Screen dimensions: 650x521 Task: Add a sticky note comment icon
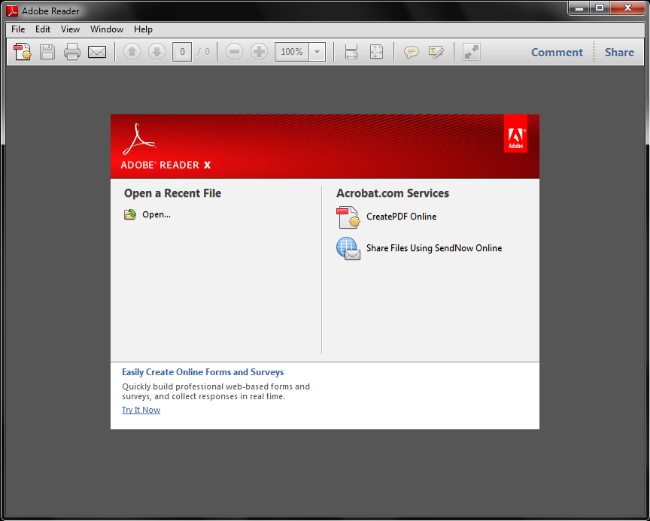point(411,52)
